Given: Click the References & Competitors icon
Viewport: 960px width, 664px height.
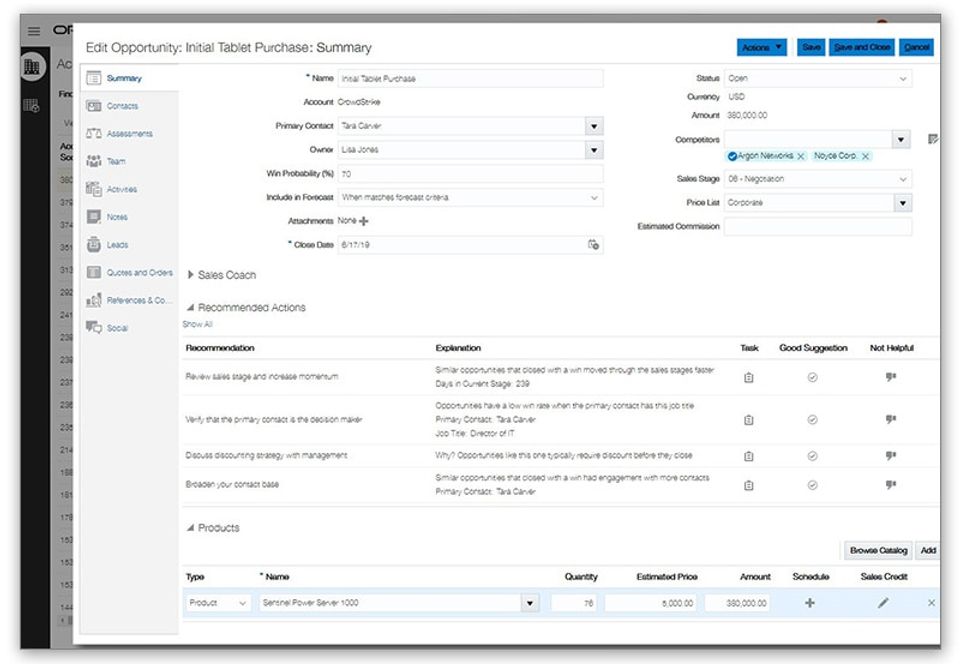Looking at the screenshot, I should point(94,300).
